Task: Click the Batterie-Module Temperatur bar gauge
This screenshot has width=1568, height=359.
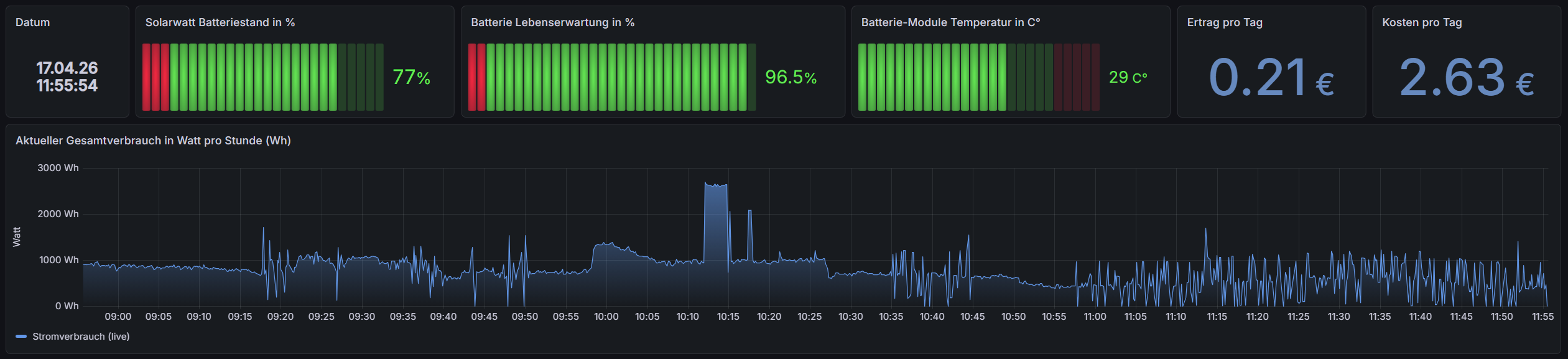Action: pyautogui.click(x=978, y=77)
